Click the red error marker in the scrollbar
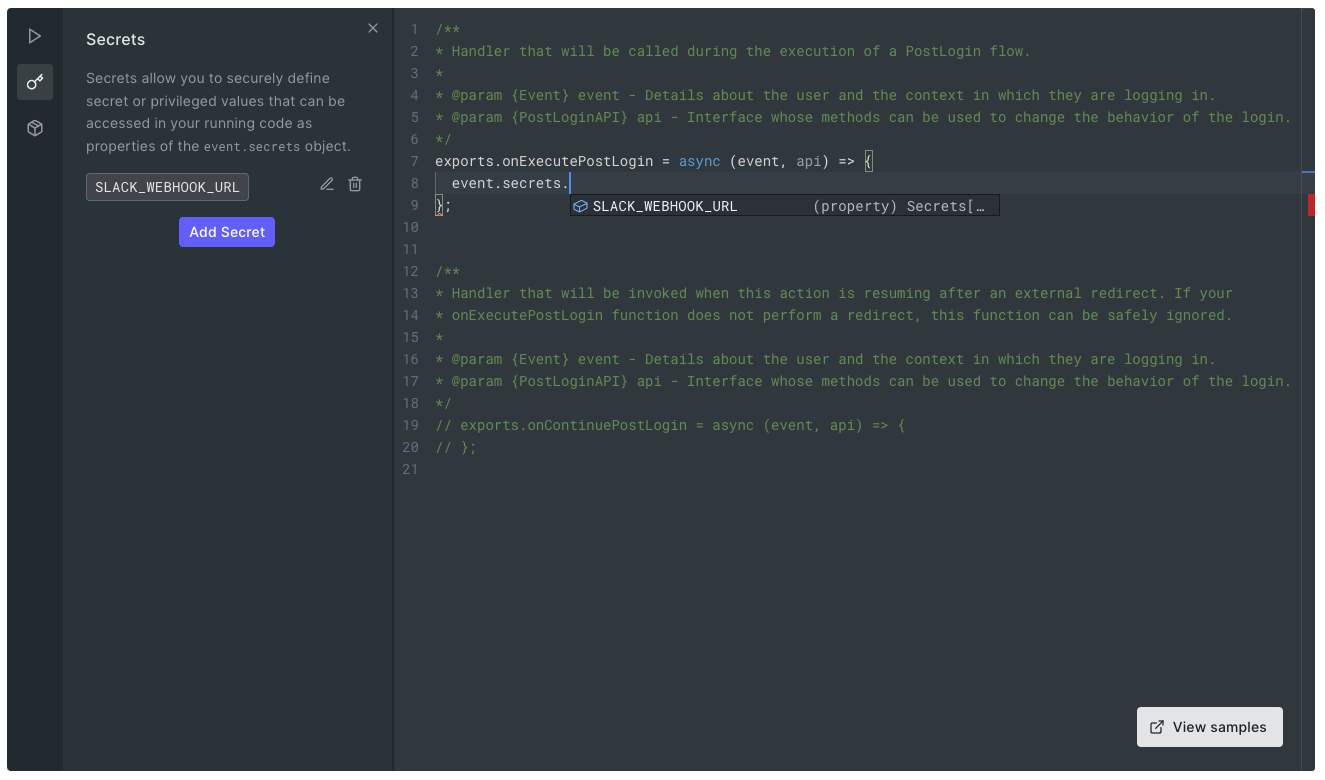Screen dimensions: 1325x780 (x=1313, y=204)
